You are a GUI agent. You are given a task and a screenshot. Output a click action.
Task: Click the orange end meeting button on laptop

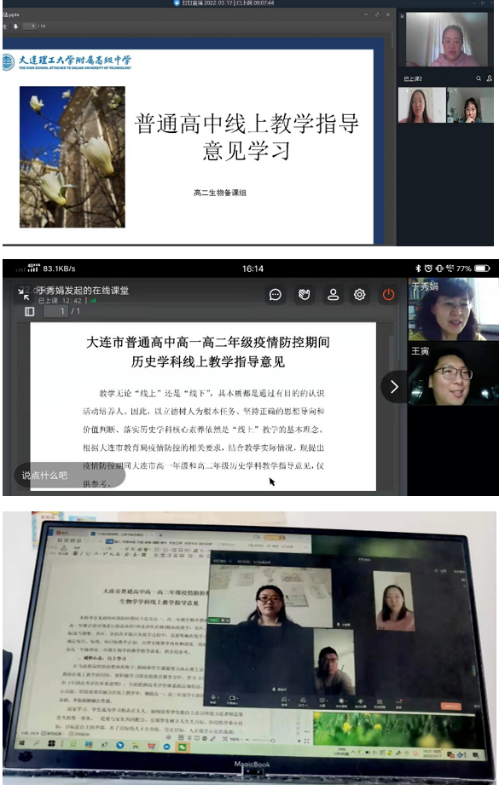coord(450,706)
